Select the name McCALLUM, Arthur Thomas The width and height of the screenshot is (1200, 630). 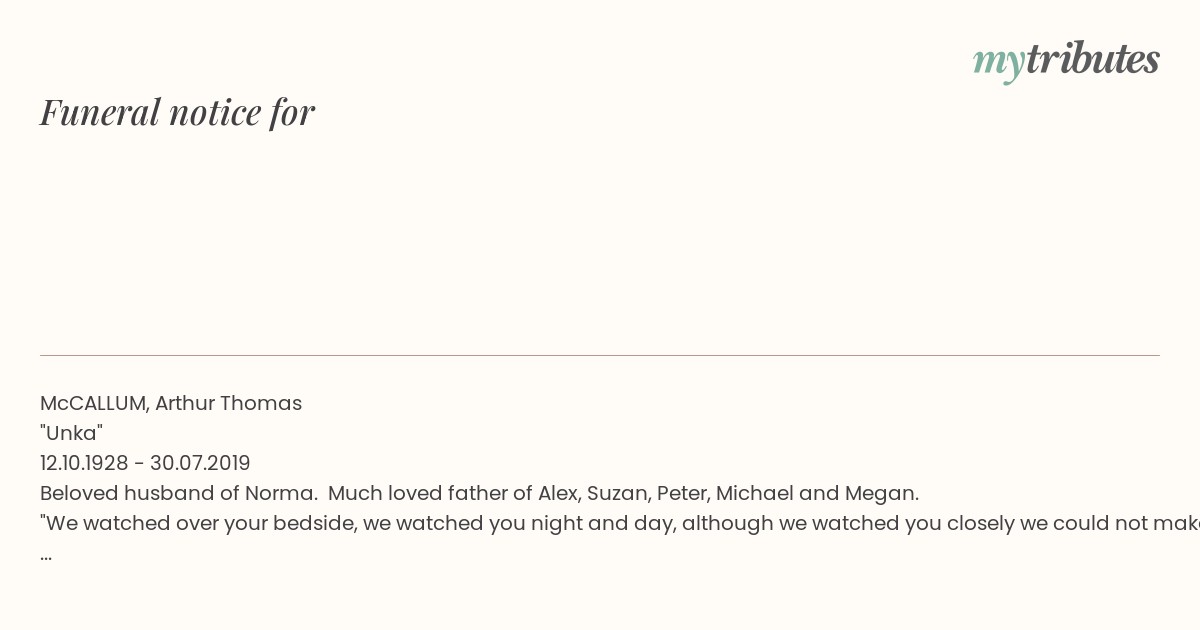pyautogui.click(x=171, y=403)
